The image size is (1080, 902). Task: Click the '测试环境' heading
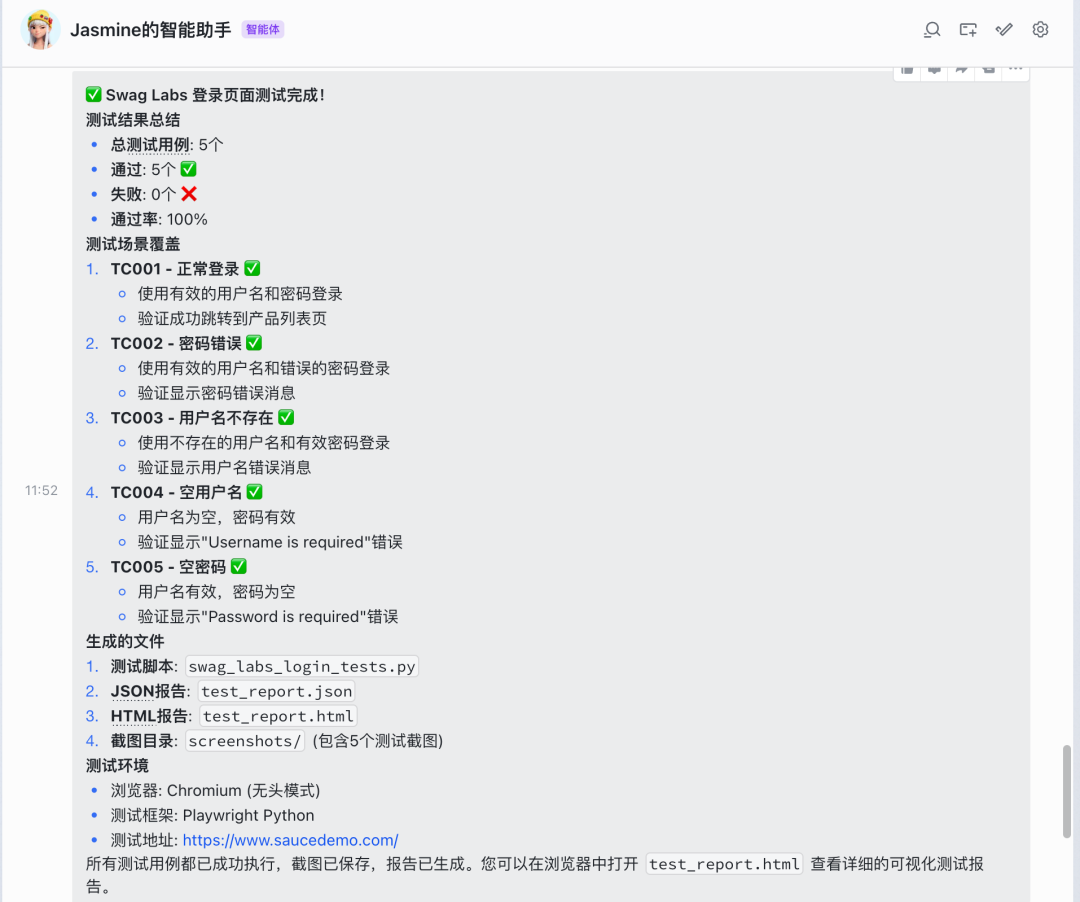pyautogui.click(x=117, y=766)
